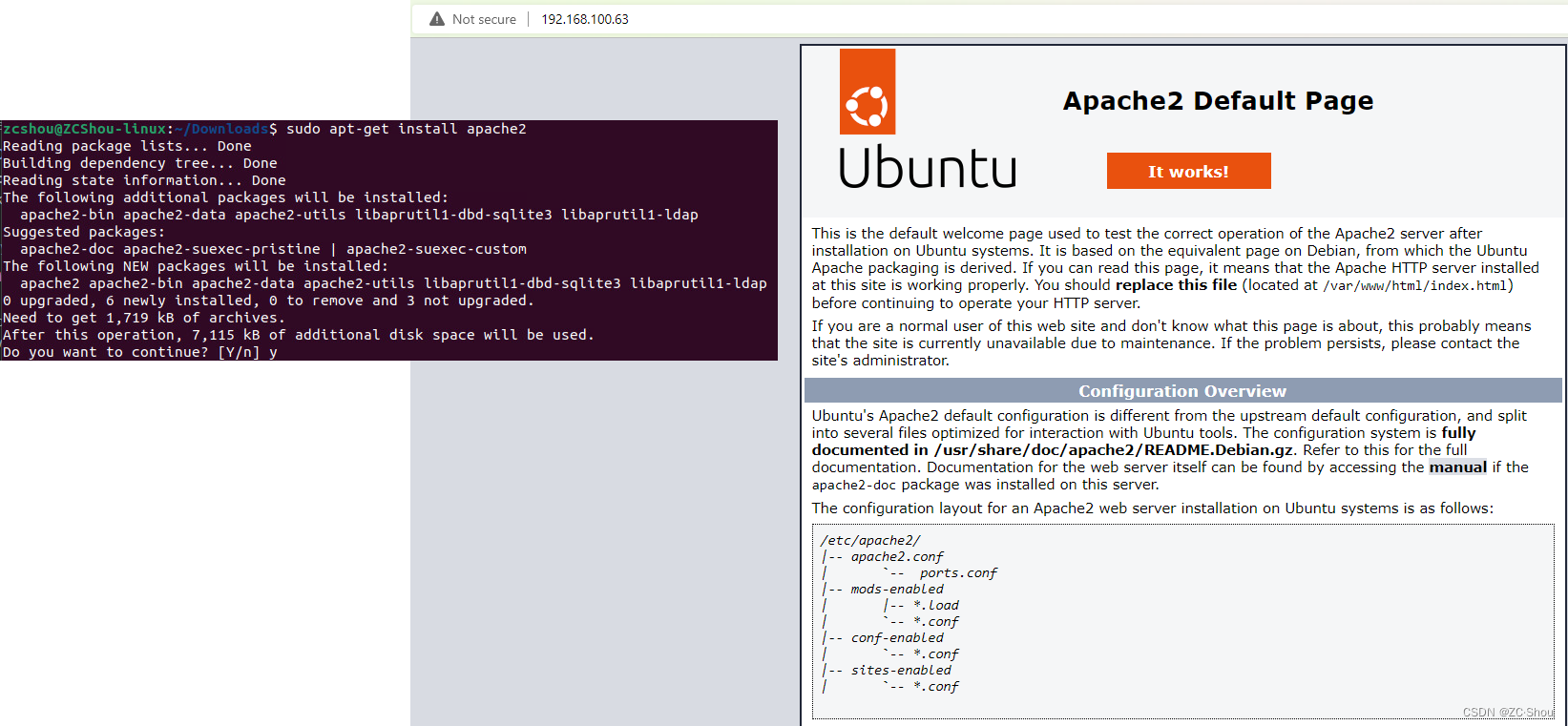
Task: Click 'mods-enabled' in the config tree
Action: coord(897,589)
